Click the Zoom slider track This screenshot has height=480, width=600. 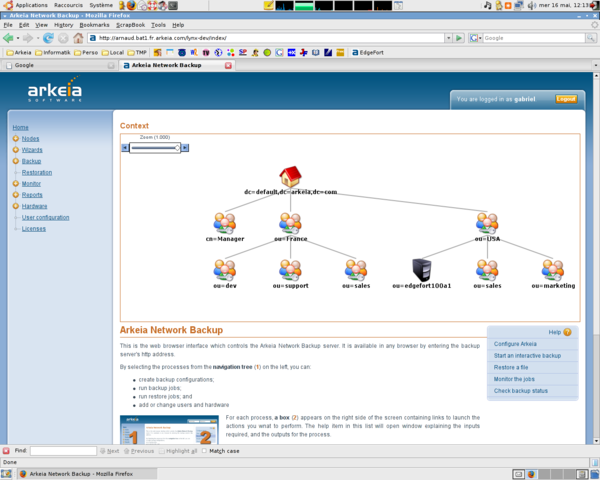point(155,148)
